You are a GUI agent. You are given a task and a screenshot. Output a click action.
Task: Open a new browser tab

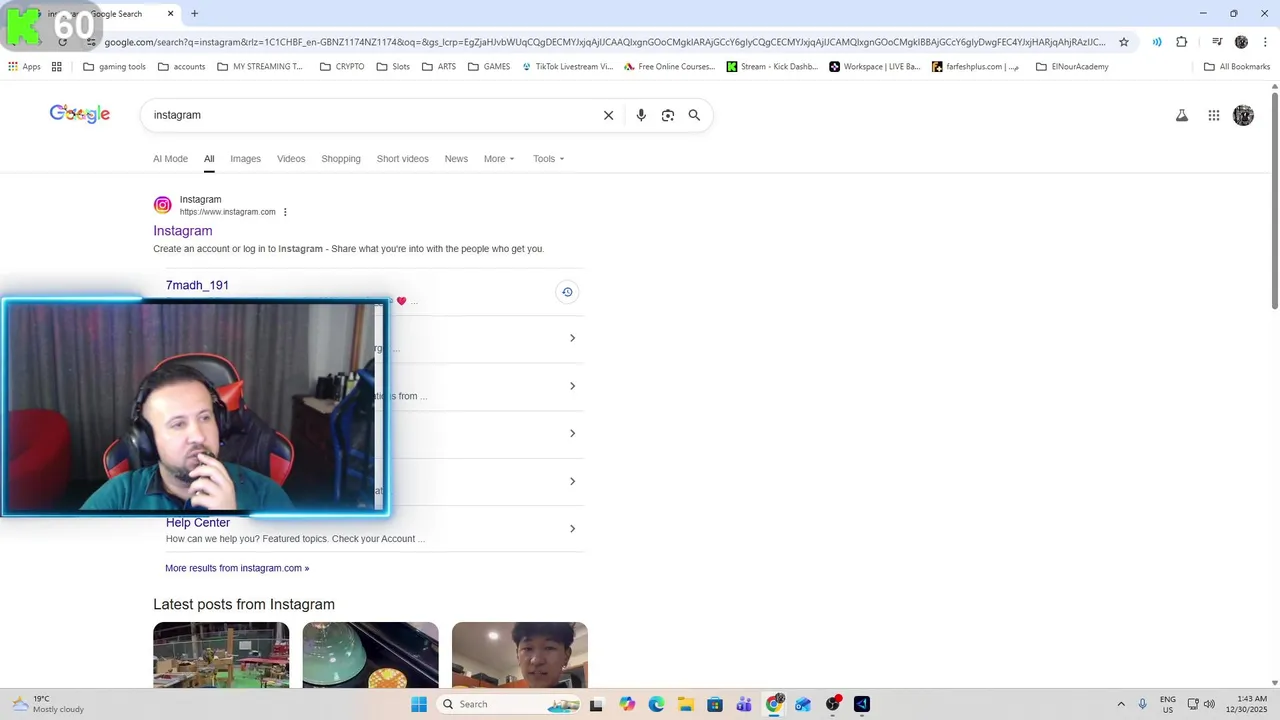pos(194,14)
